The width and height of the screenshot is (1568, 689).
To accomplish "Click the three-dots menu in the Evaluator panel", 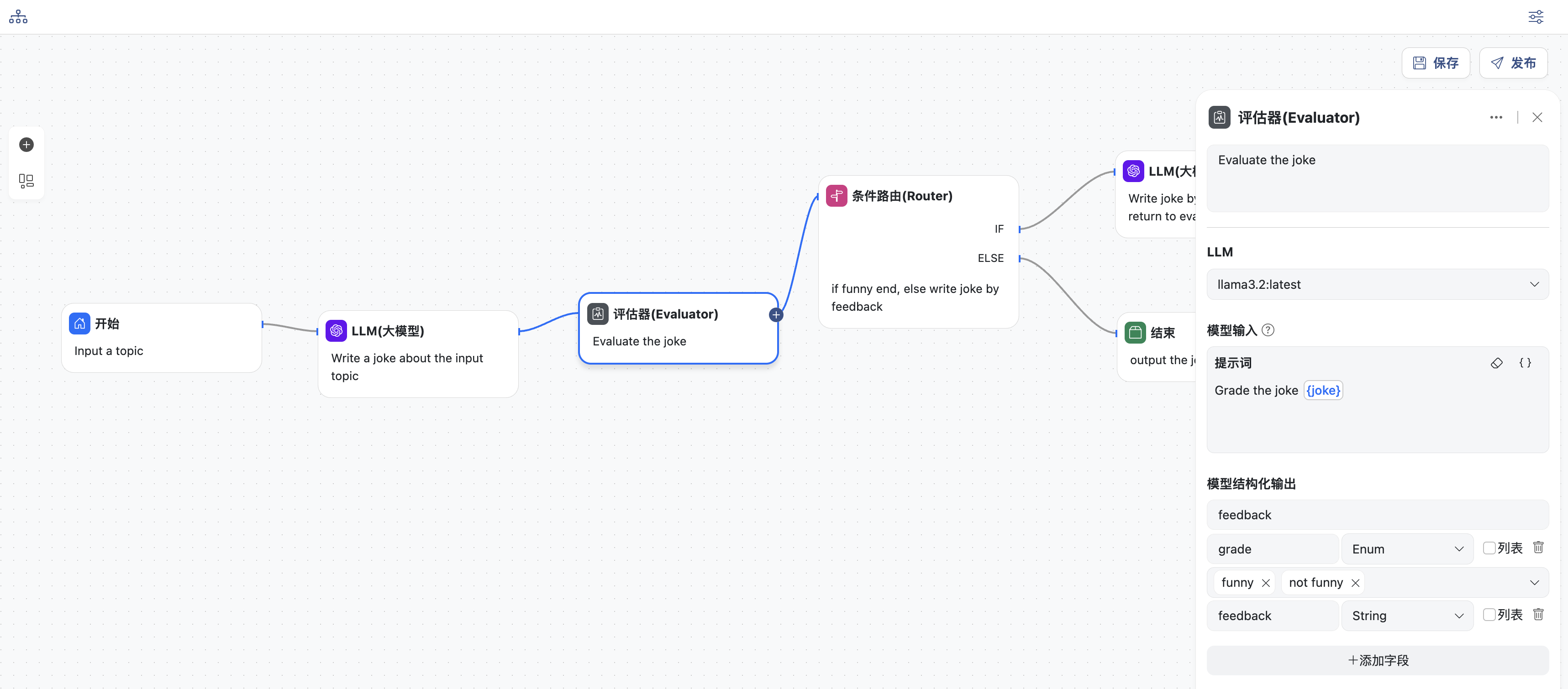I will 1495,117.
